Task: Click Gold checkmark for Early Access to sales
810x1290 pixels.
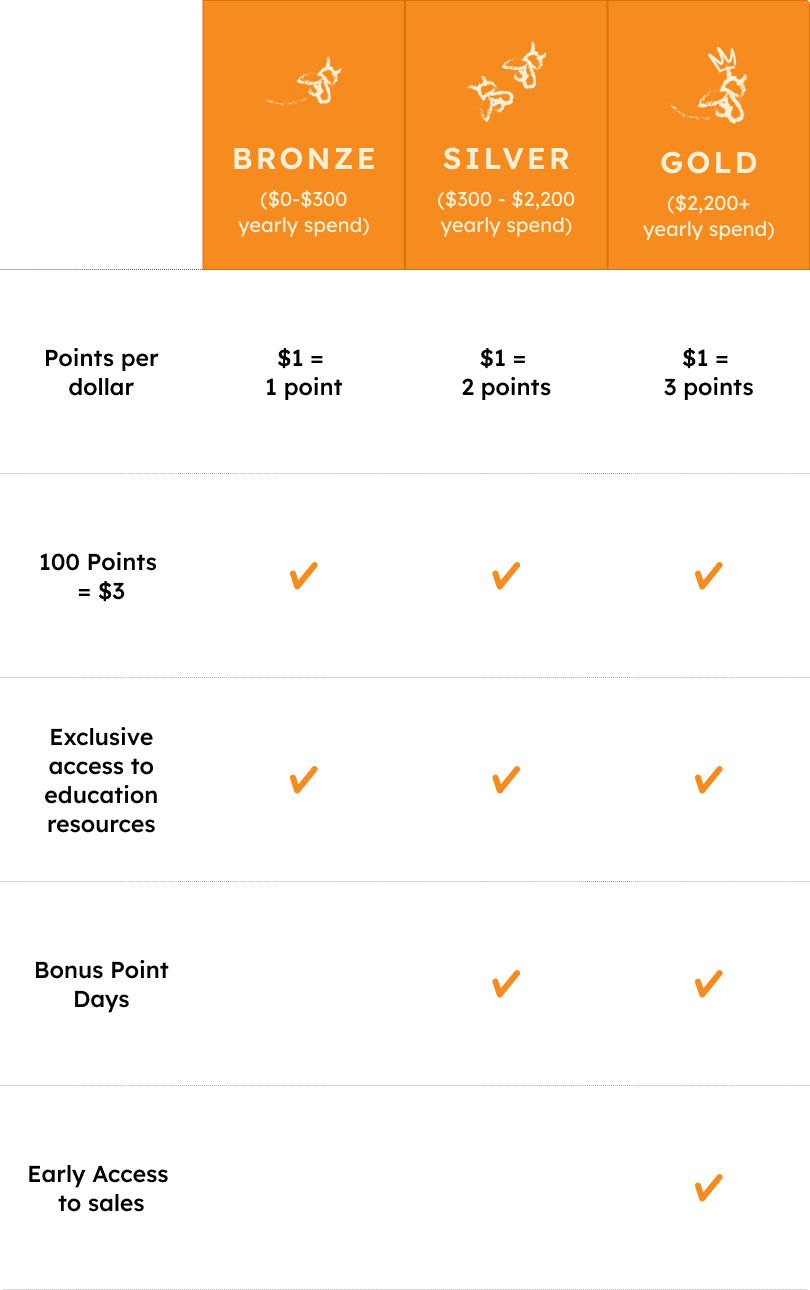Action: pyautogui.click(x=708, y=1189)
